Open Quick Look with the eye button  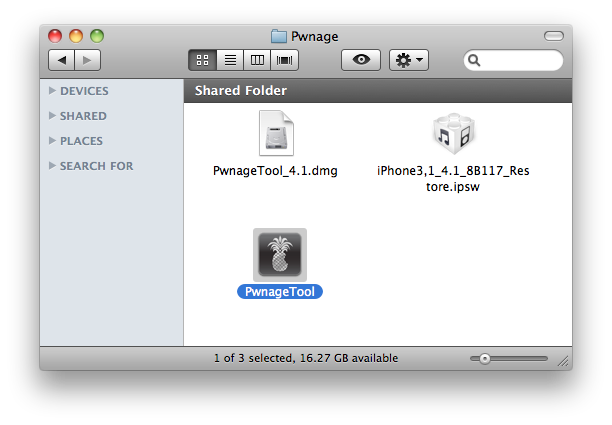(361, 60)
